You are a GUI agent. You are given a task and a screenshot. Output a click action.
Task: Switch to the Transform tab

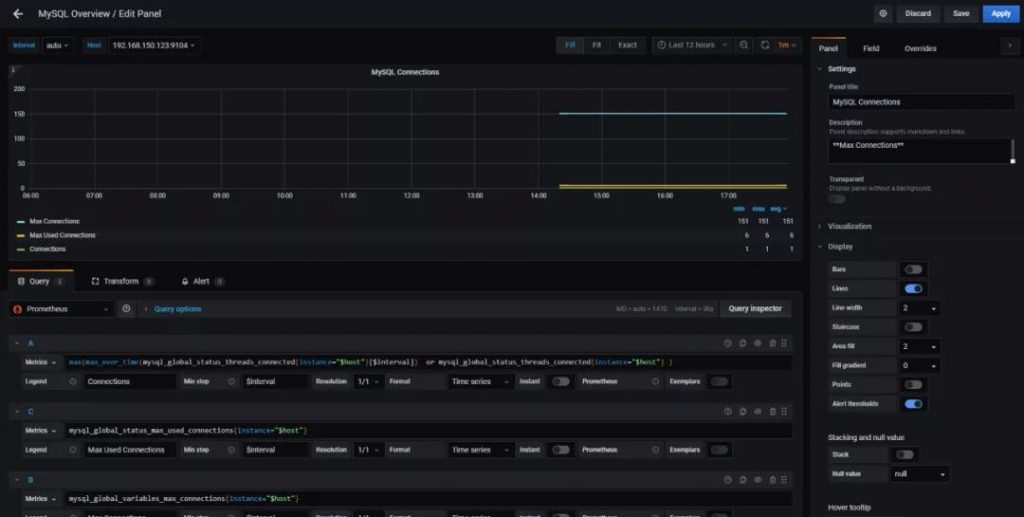(x=122, y=281)
